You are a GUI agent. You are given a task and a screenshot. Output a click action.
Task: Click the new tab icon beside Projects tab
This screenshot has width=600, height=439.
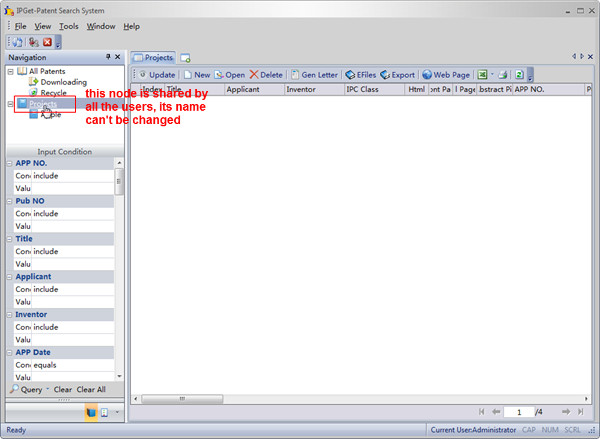(x=186, y=58)
